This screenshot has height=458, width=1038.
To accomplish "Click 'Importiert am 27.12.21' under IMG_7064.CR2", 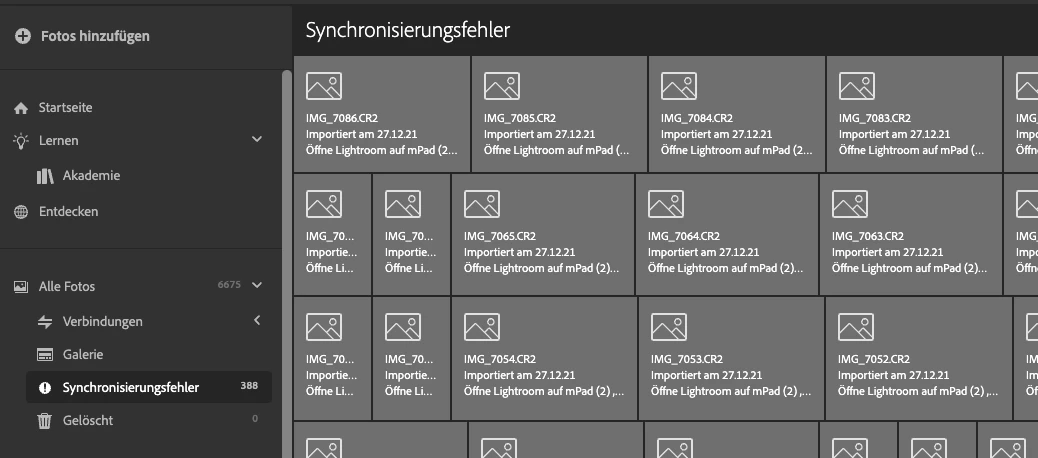I will (x=704, y=252).
